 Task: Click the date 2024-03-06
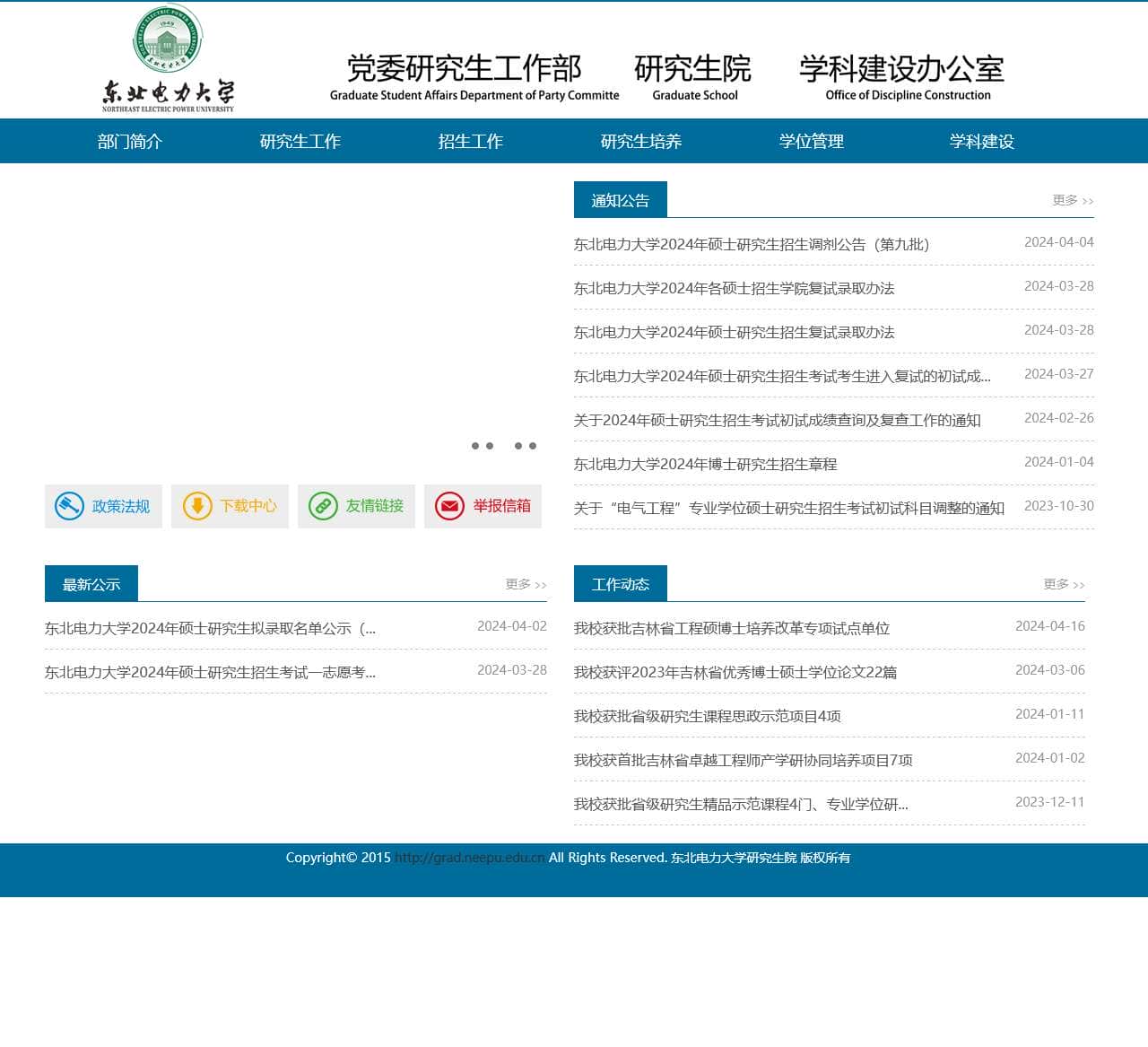point(1050,670)
